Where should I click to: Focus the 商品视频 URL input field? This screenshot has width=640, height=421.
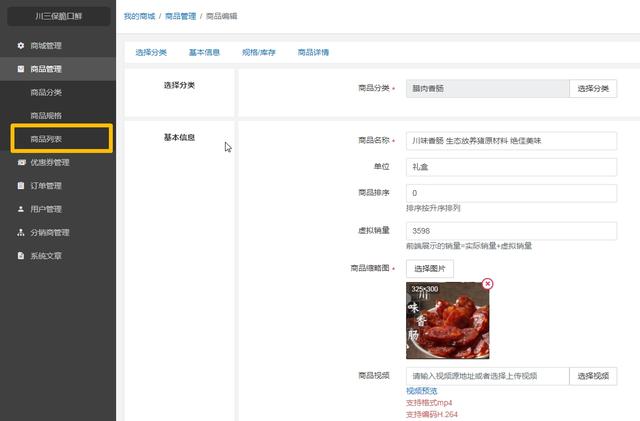tap(488, 376)
